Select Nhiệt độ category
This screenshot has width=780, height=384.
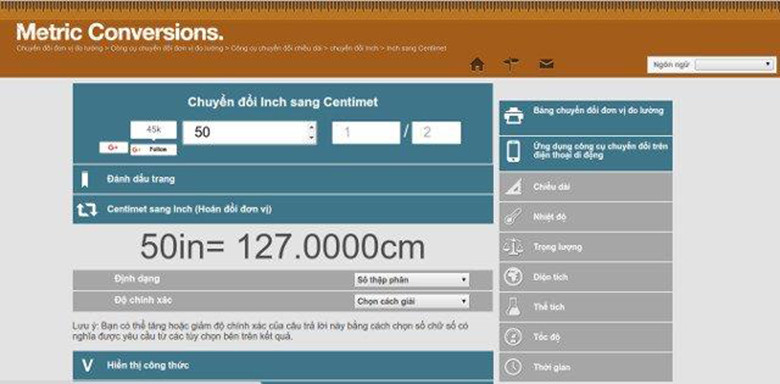coord(585,217)
